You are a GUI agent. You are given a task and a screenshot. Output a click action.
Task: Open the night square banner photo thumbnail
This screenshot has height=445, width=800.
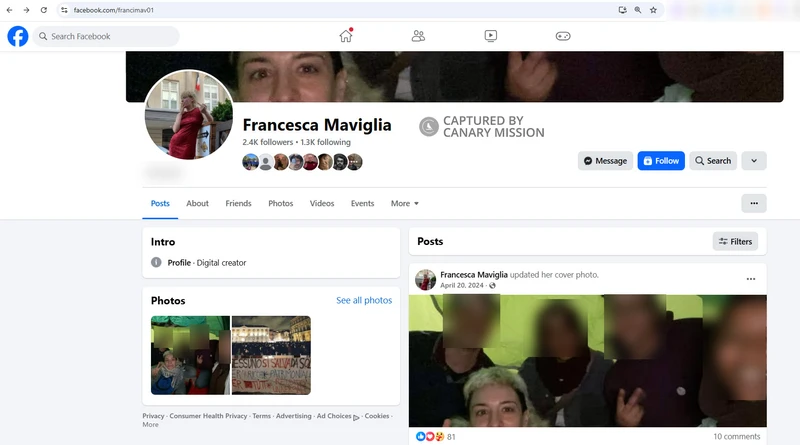(271, 355)
